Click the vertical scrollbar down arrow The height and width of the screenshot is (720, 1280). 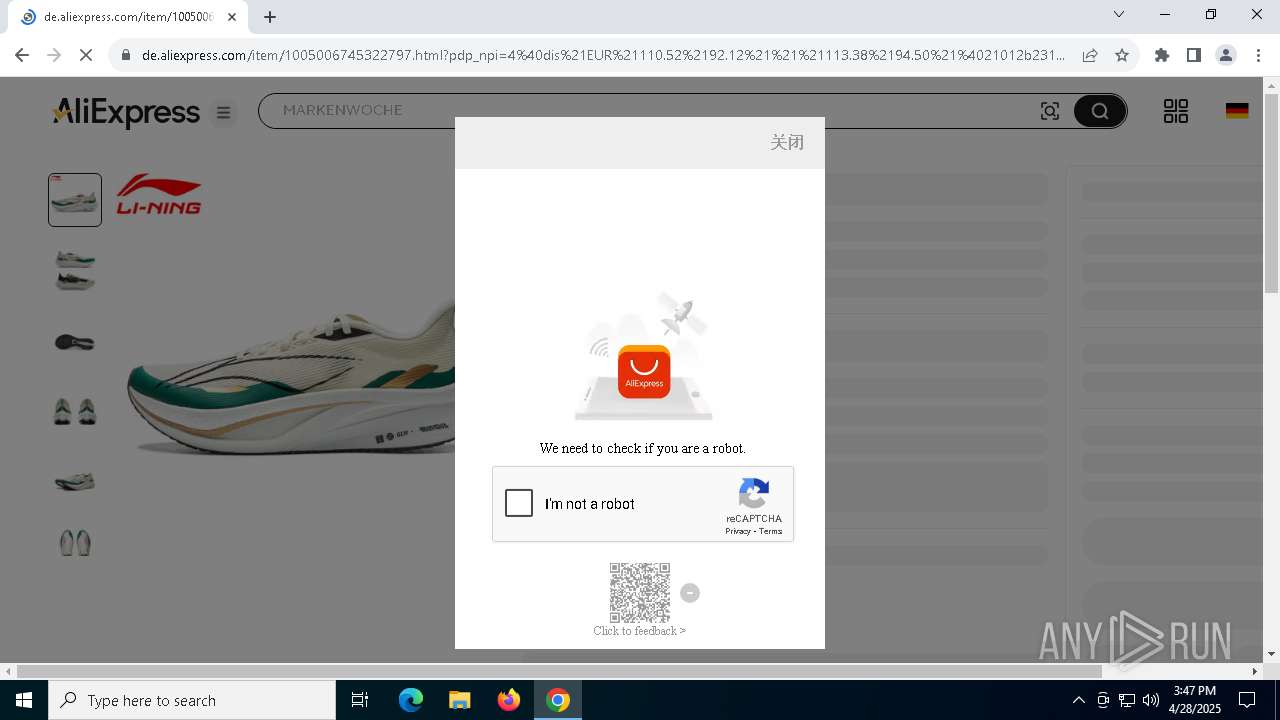click(x=1271, y=654)
